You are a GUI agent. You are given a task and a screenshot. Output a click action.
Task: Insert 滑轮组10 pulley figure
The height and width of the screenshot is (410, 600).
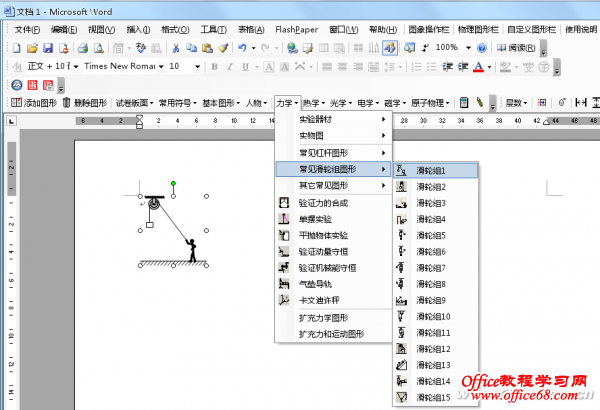coord(435,317)
